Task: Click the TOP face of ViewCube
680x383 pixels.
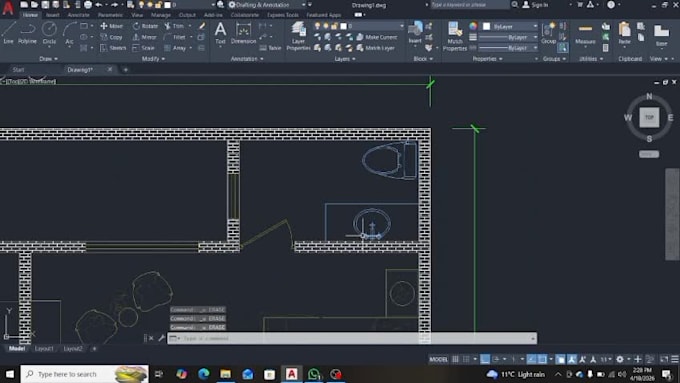Action: pyautogui.click(x=649, y=117)
